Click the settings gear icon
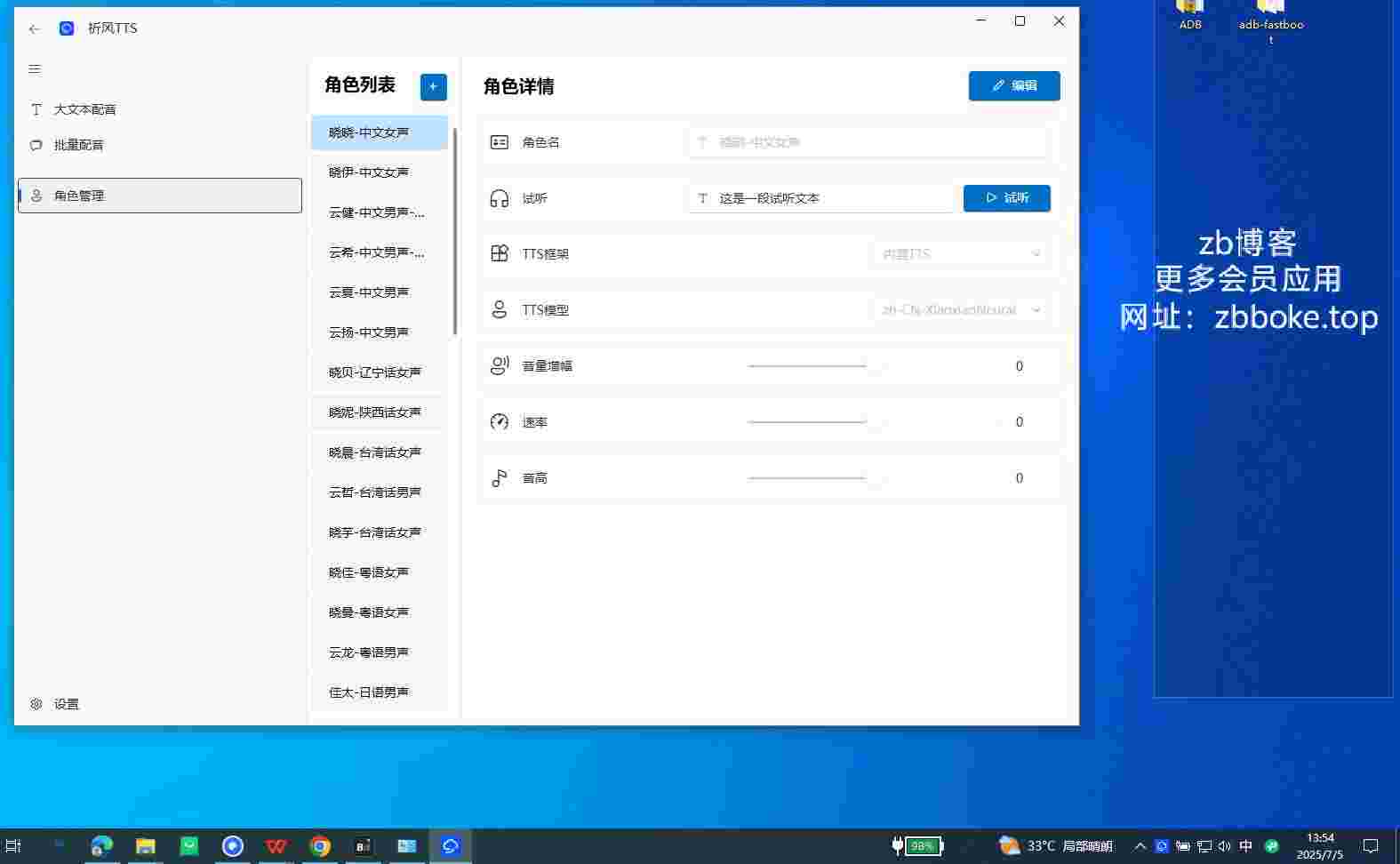The height and width of the screenshot is (864, 1400). (x=36, y=704)
